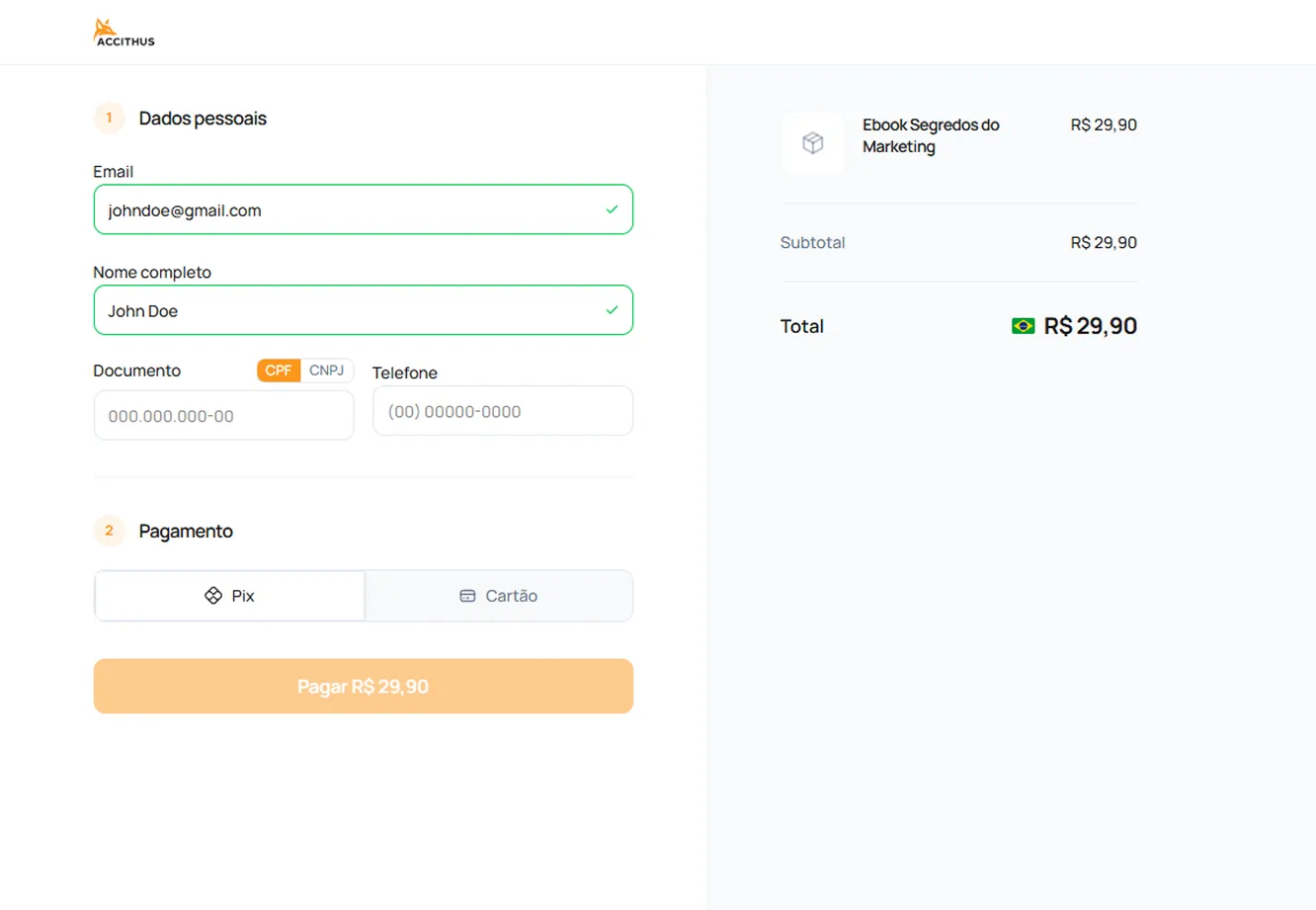The width and height of the screenshot is (1316, 910).
Task: Select CPF document type
Action: [x=279, y=371]
